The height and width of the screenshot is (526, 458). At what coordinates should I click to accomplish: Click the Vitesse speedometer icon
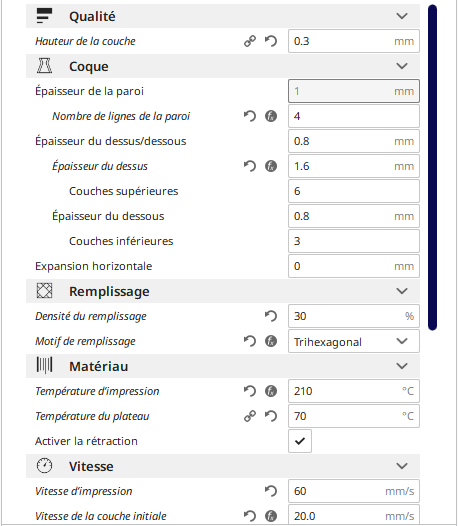coord(44,466)
